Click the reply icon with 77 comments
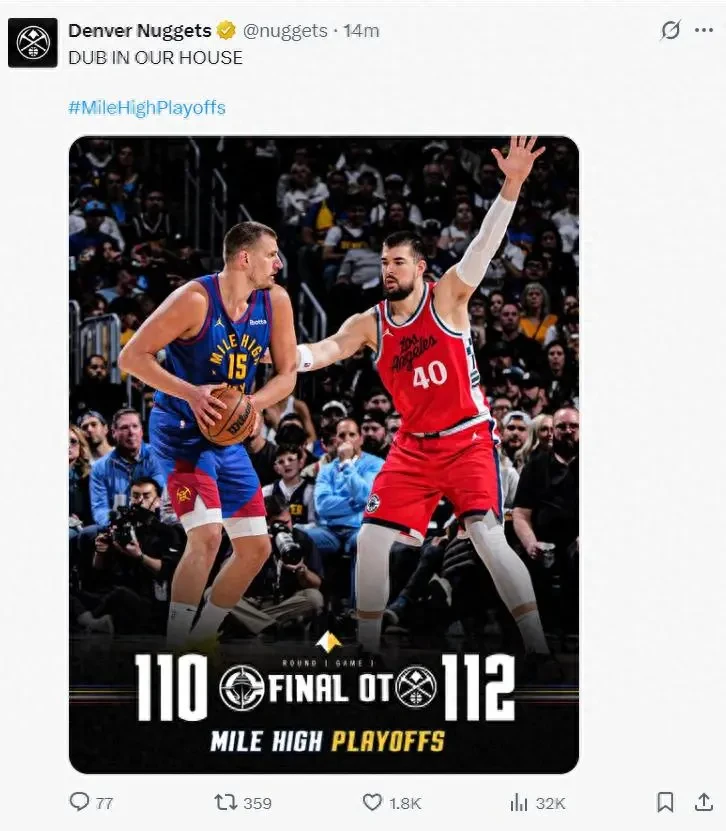 pyautogui.click(x=79, y=801)
